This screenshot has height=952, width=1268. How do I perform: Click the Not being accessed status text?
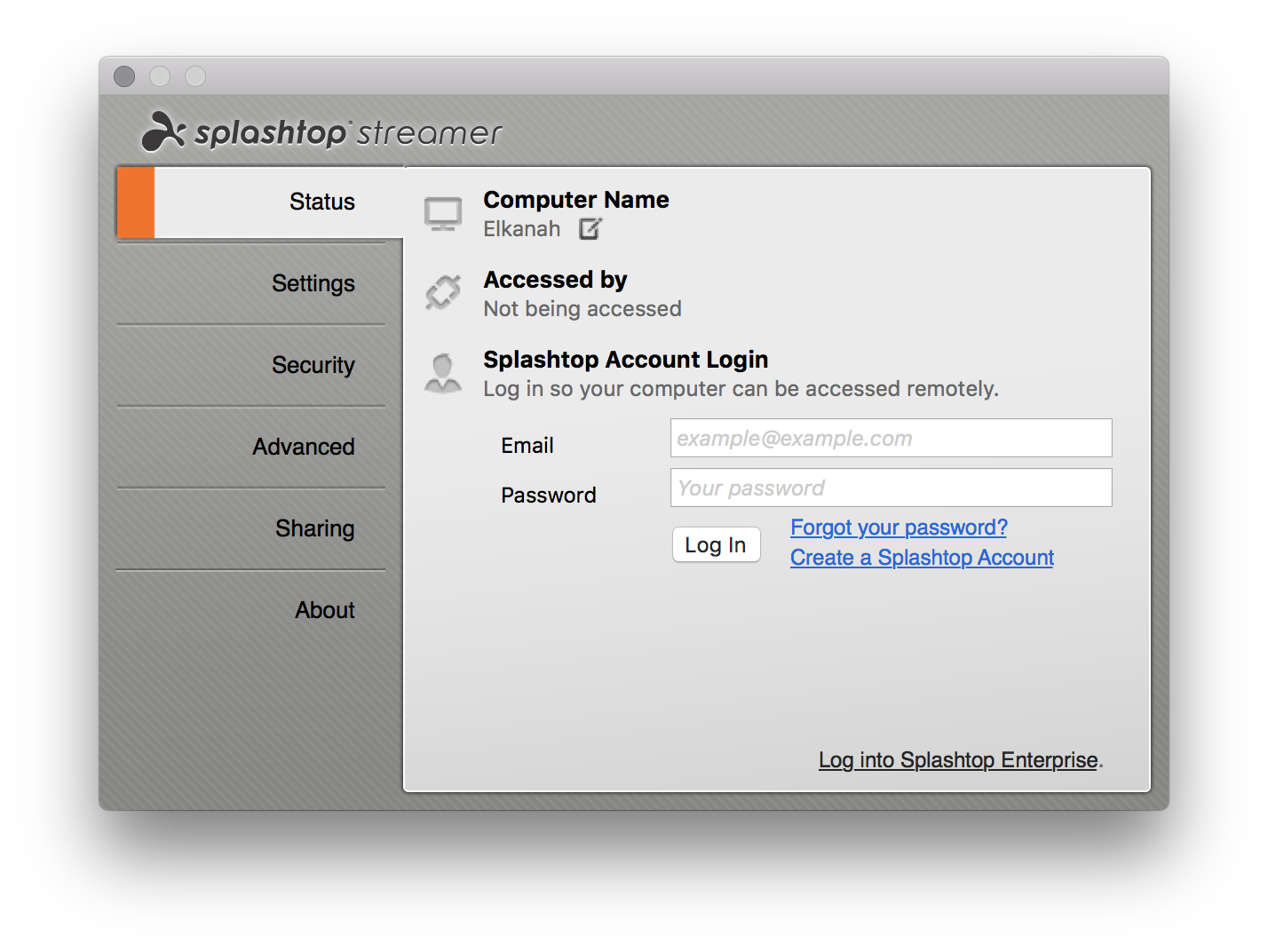[582, 309]
